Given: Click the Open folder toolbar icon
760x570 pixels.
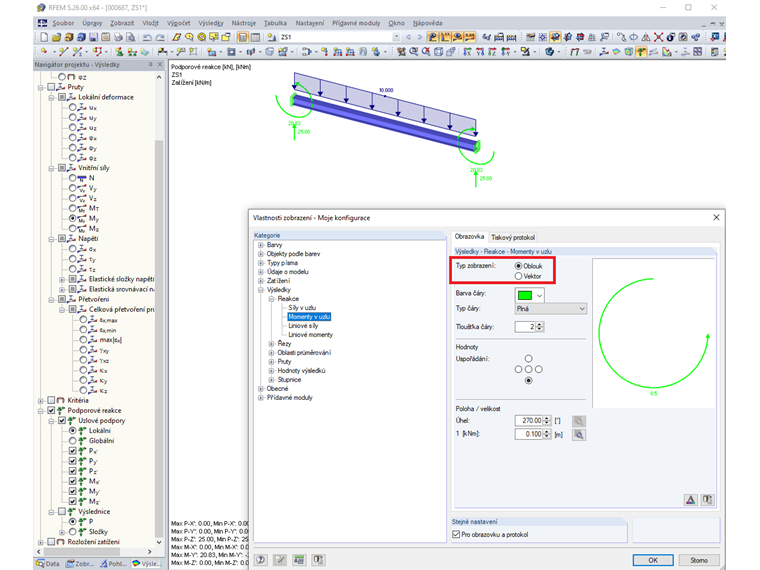Looking at the screenshot, I should (56, 37).
